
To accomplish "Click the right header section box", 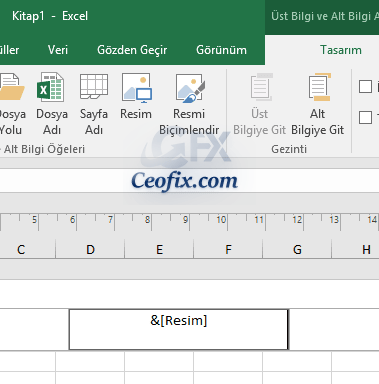I will click(334, 329).
